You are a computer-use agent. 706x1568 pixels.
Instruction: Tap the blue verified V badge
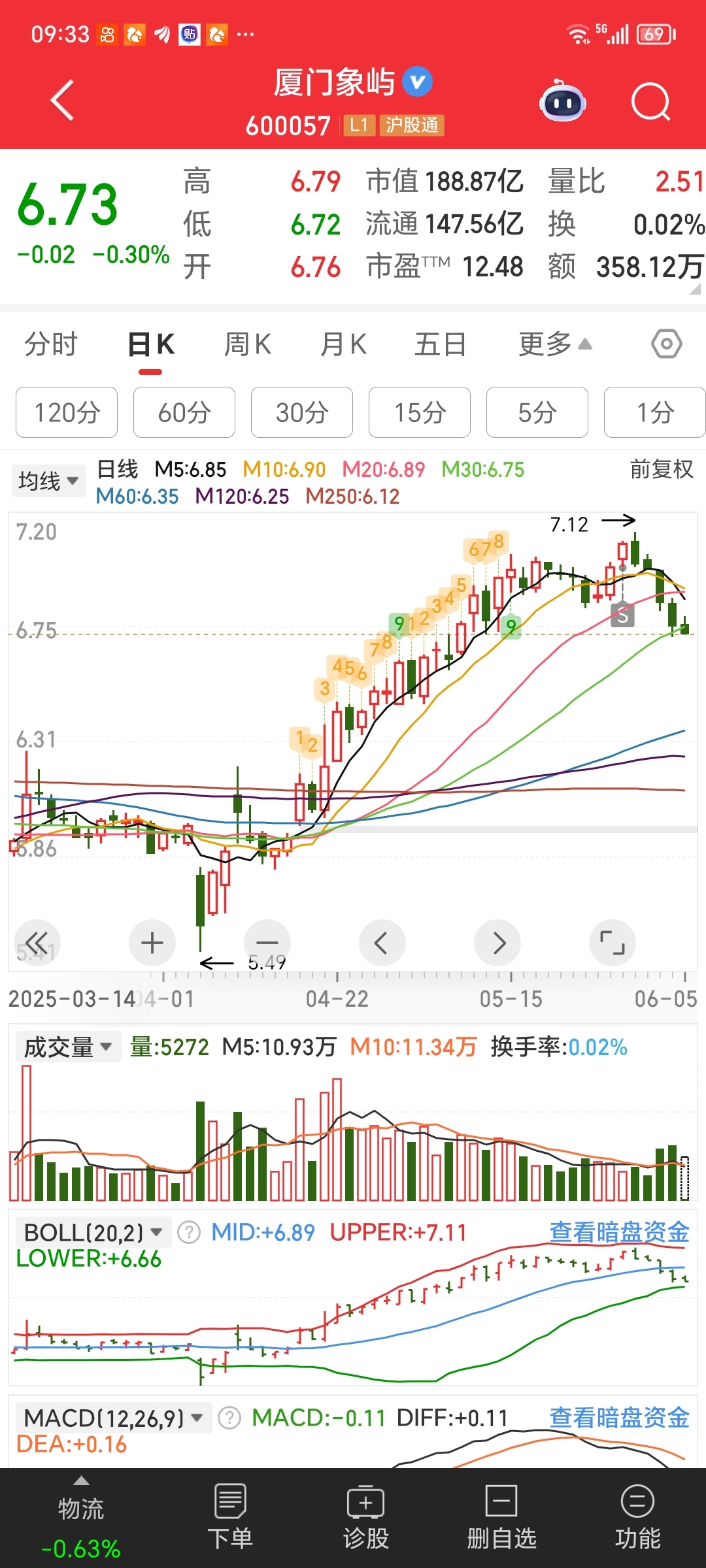(417, 82)
